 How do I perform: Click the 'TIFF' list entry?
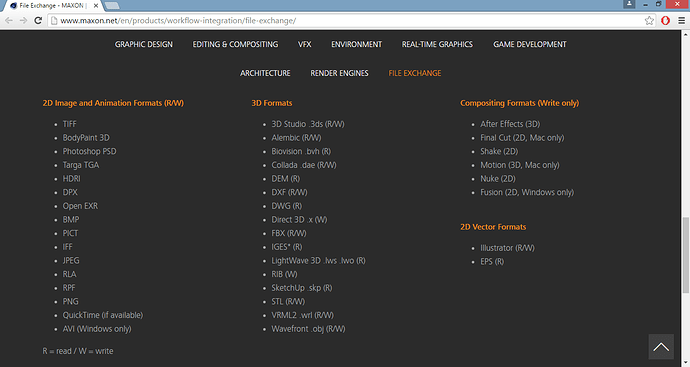coord(70,125)
